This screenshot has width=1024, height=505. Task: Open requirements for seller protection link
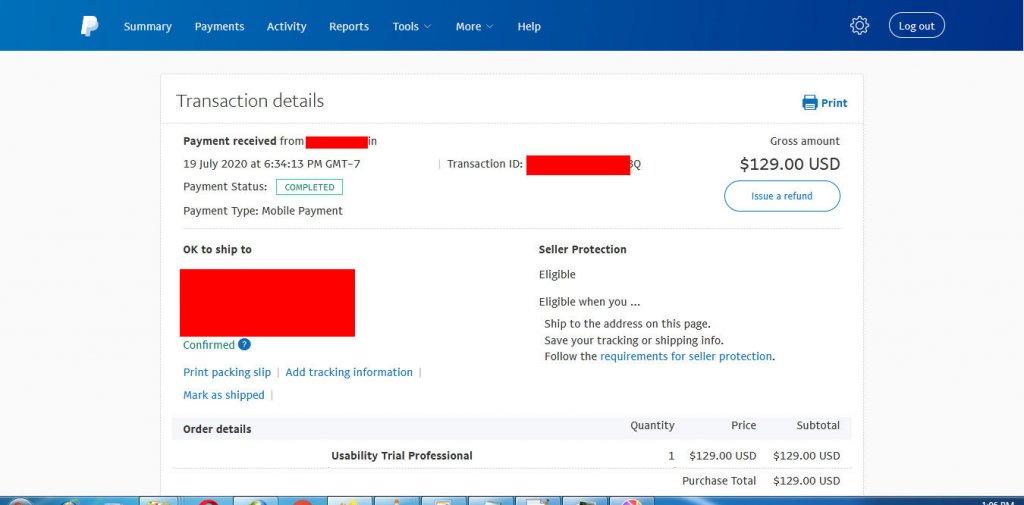tap(686, 357)
